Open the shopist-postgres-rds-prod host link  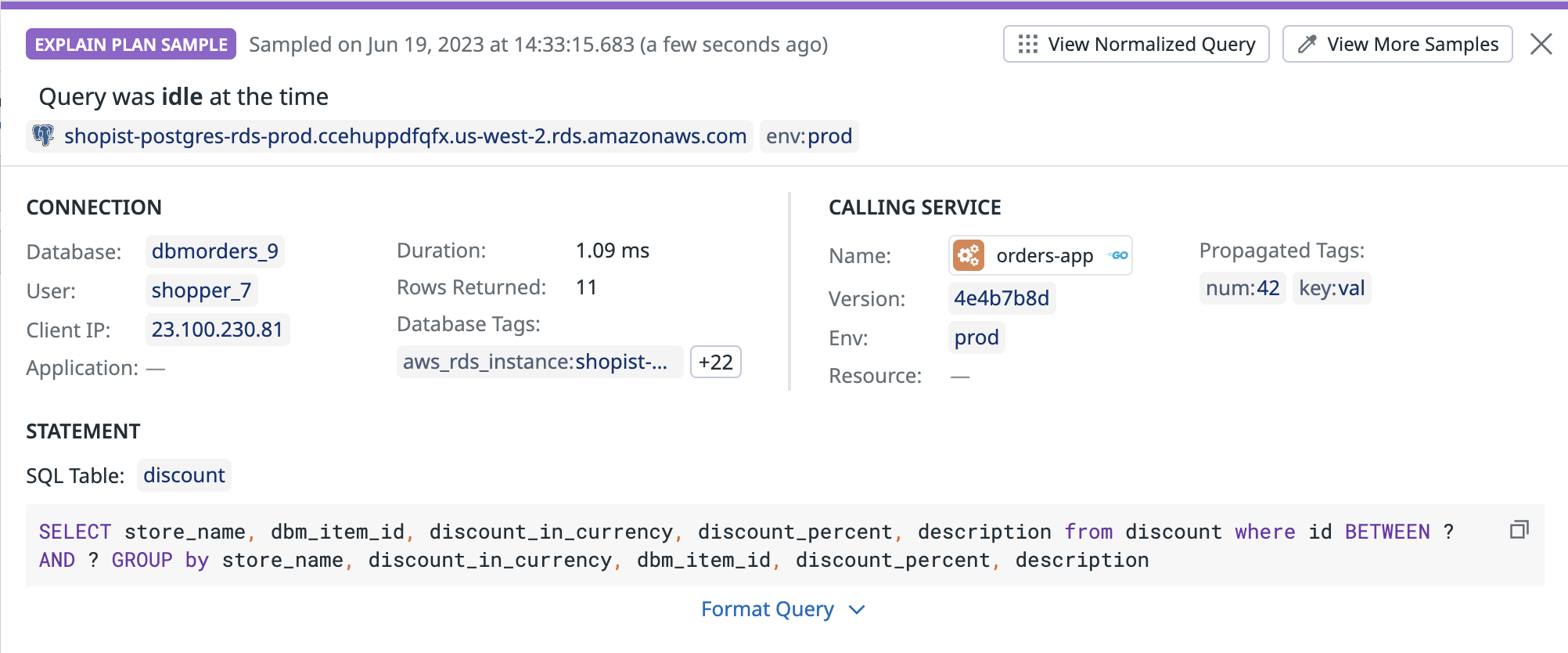click(x=405, y=136)
